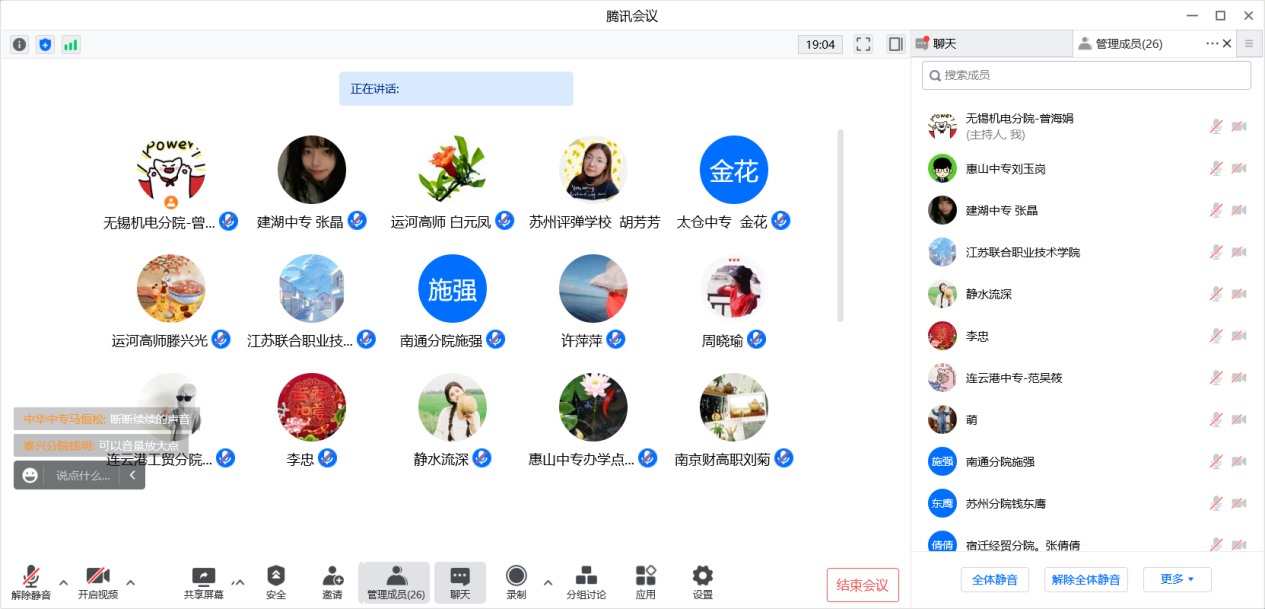Toggle mic of 江苏联合职业技术学院 in list
This screenshot has width=1265, height=609.
[x=1216, y=252]
